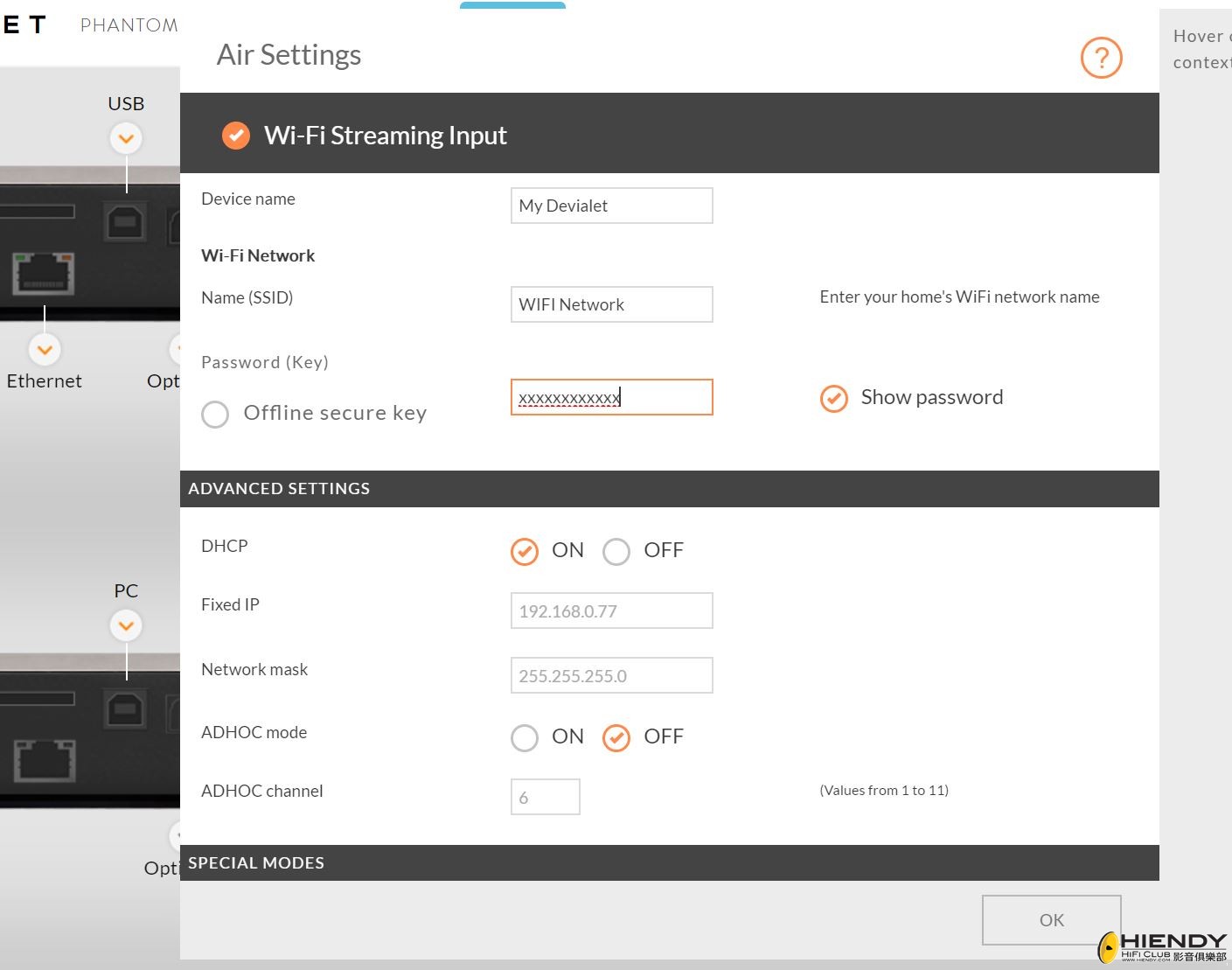Click the "Wi-Fi Network" section label

click(258, 255)
